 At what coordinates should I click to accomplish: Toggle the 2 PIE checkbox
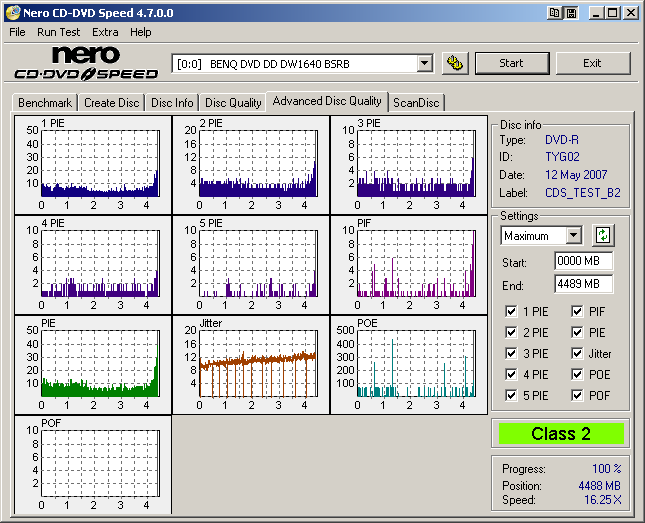(x=511, y=332)
